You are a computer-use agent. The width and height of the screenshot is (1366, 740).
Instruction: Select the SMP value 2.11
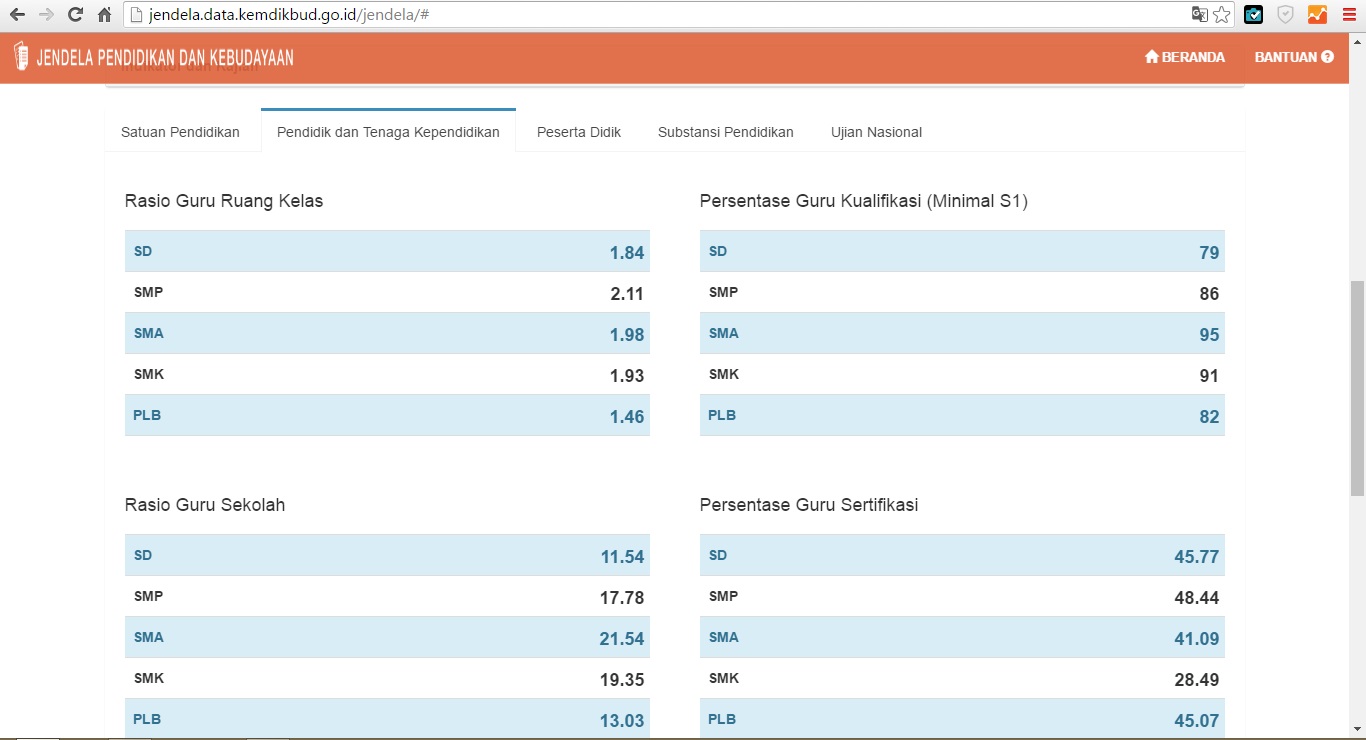point(627,294)
